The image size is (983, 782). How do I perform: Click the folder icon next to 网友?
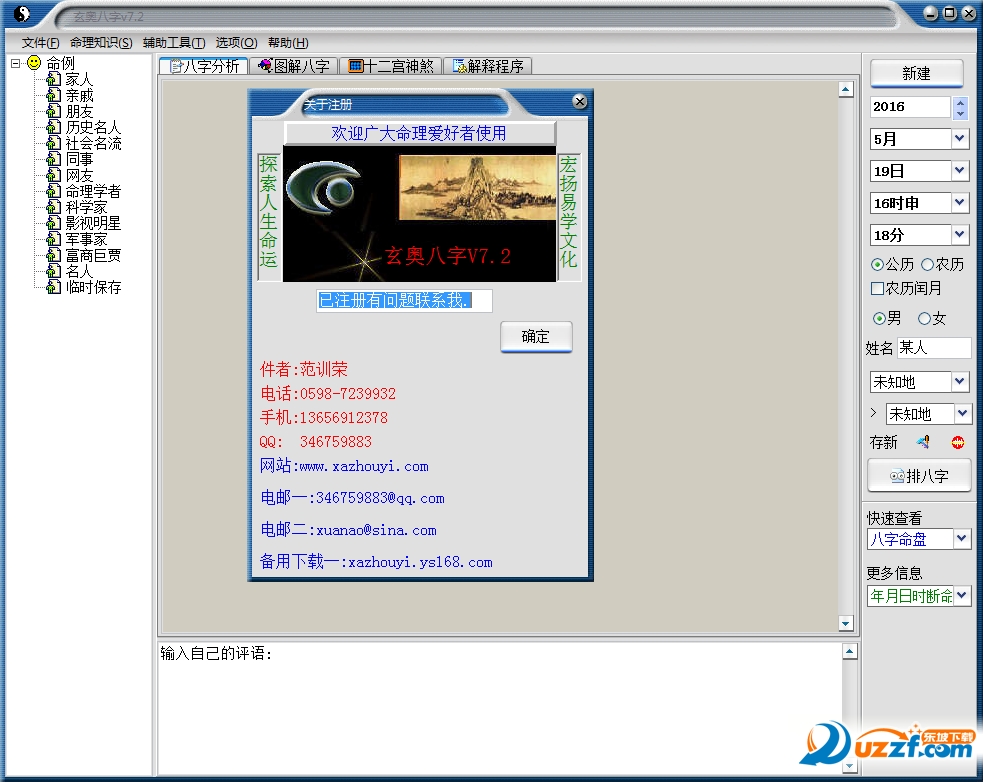[x=54, y=175]
